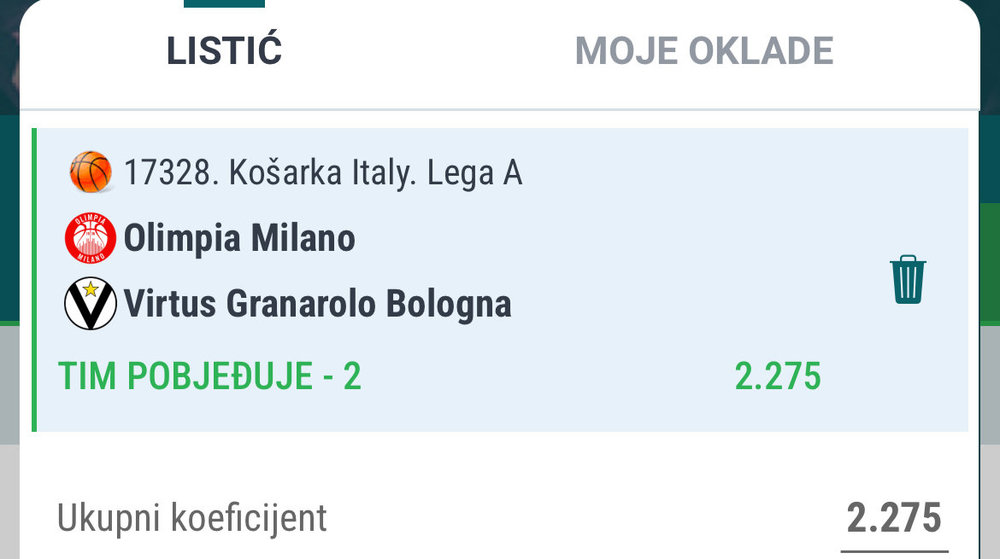The width and height of the screenshot is (1000, 559).
Task: Tap the green left border of the bet card
Action: pyautogui.click(x=34, y=280)
